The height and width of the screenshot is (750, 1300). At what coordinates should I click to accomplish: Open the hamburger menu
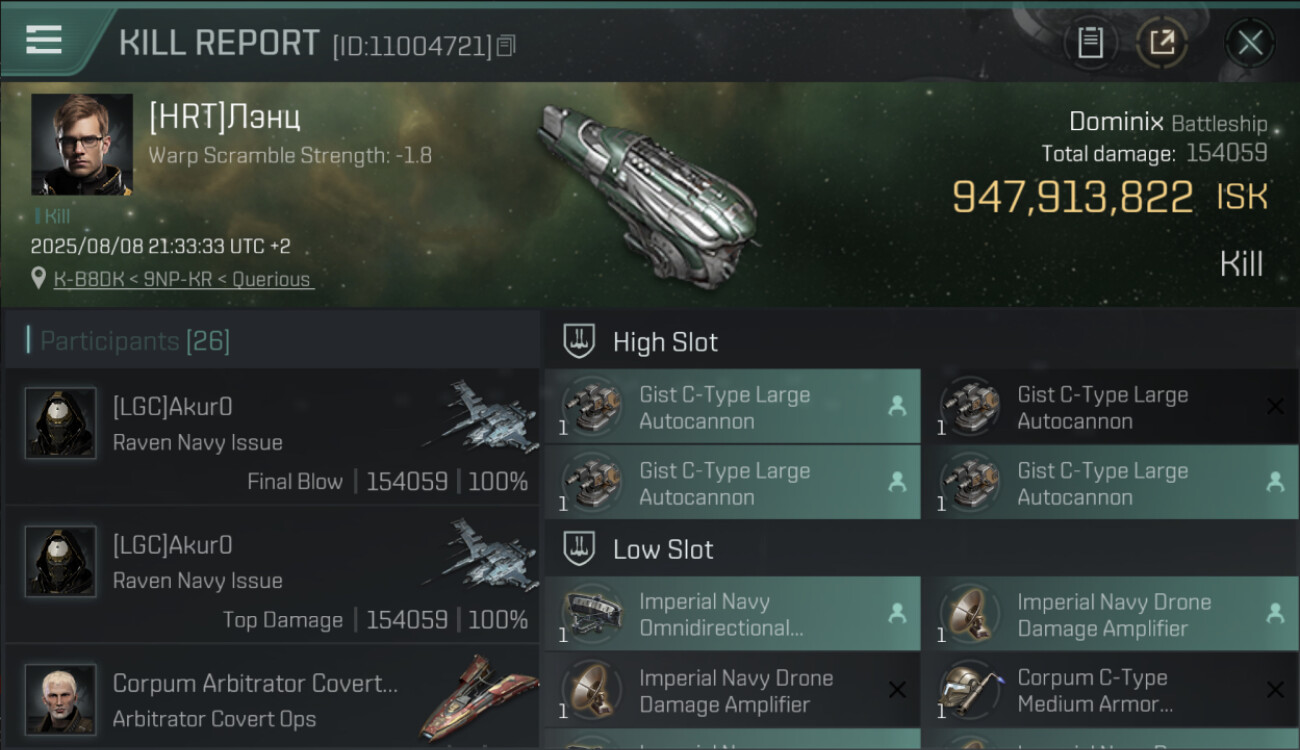[x=44, y=40]
